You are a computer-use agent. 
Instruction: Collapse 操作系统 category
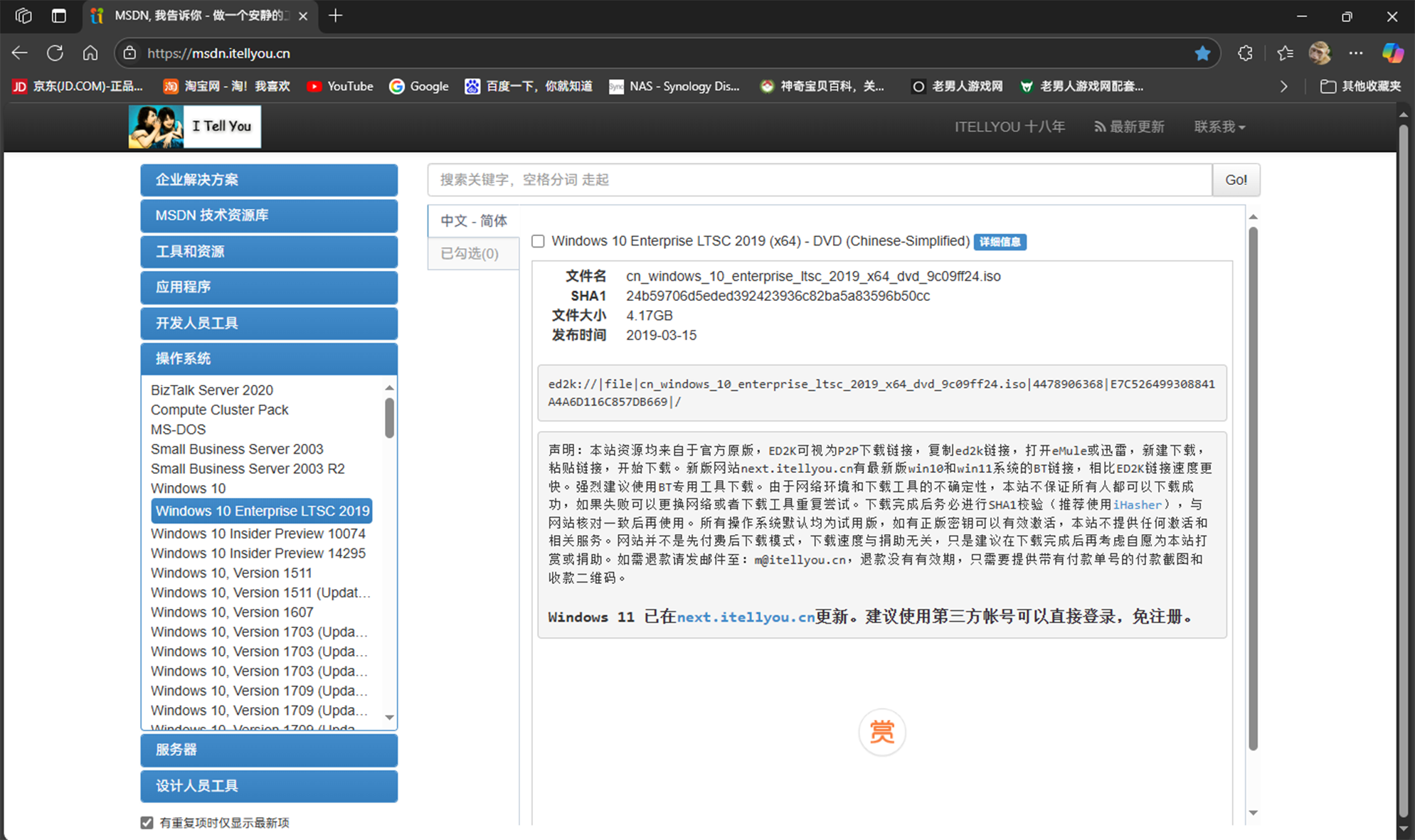[269, 358]
